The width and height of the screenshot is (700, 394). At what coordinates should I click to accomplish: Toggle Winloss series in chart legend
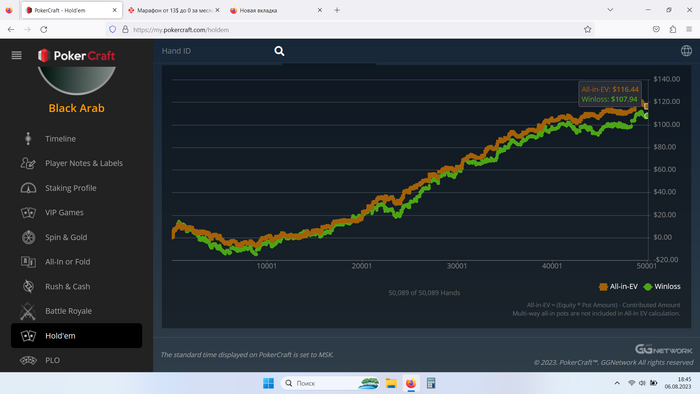click(662, 286)
